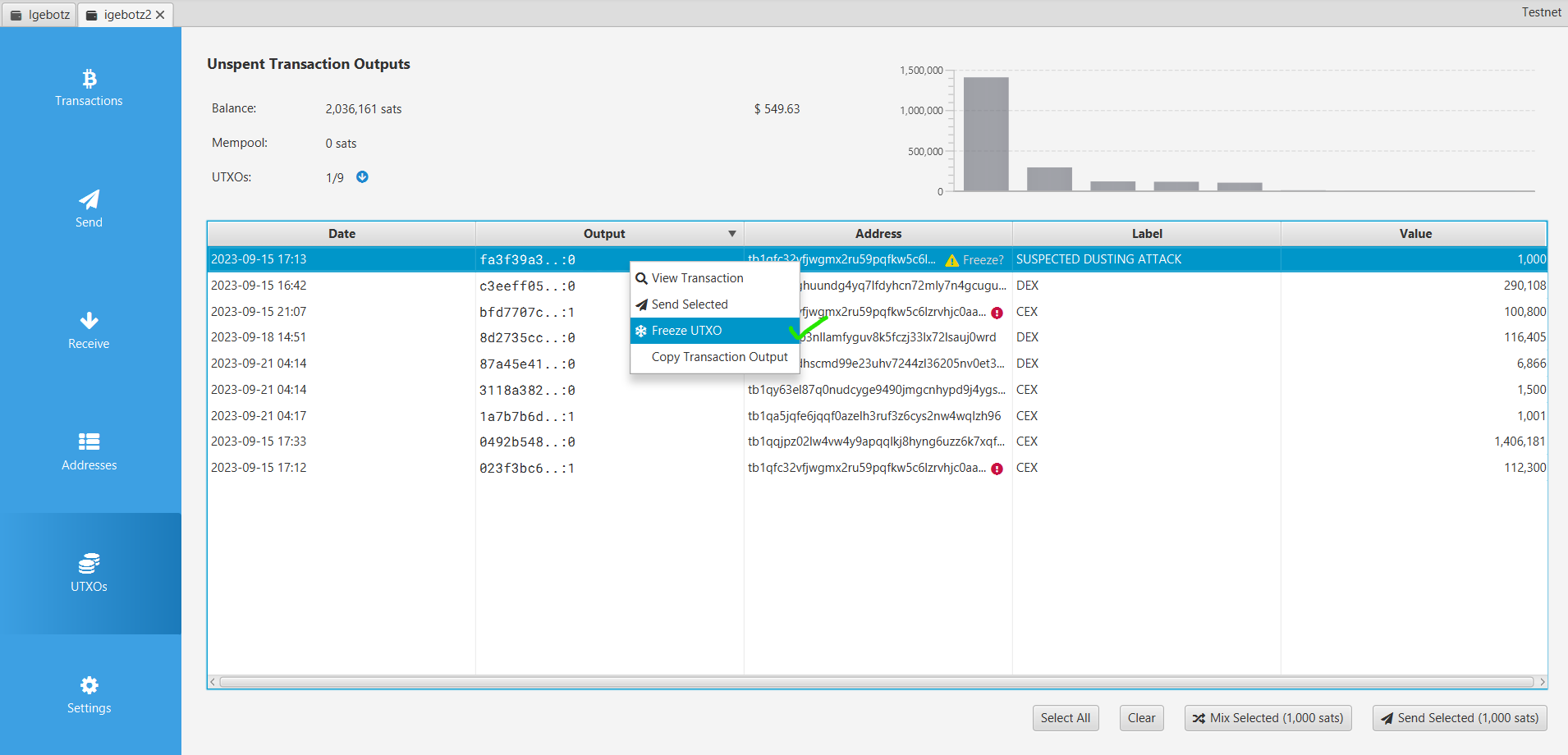The image size is (1568, 755).
Task: Click the Freeze? link in address cell
Action: pyautogui.click(x=983, y=260)
